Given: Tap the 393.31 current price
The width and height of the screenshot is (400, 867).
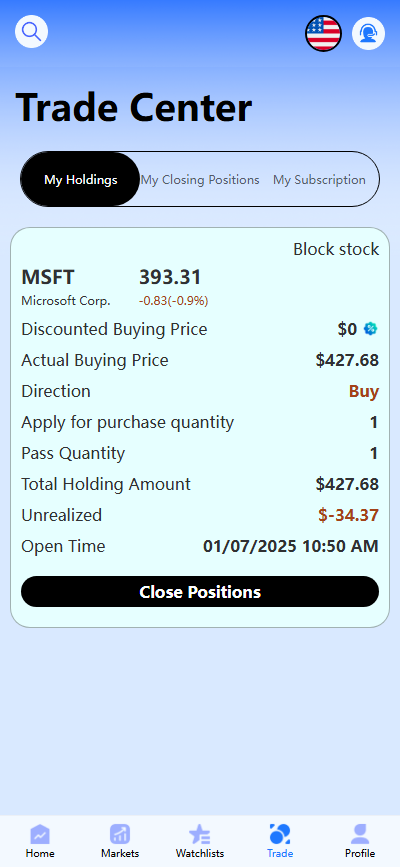Looking at the screenshot, I should pos(170,277).
